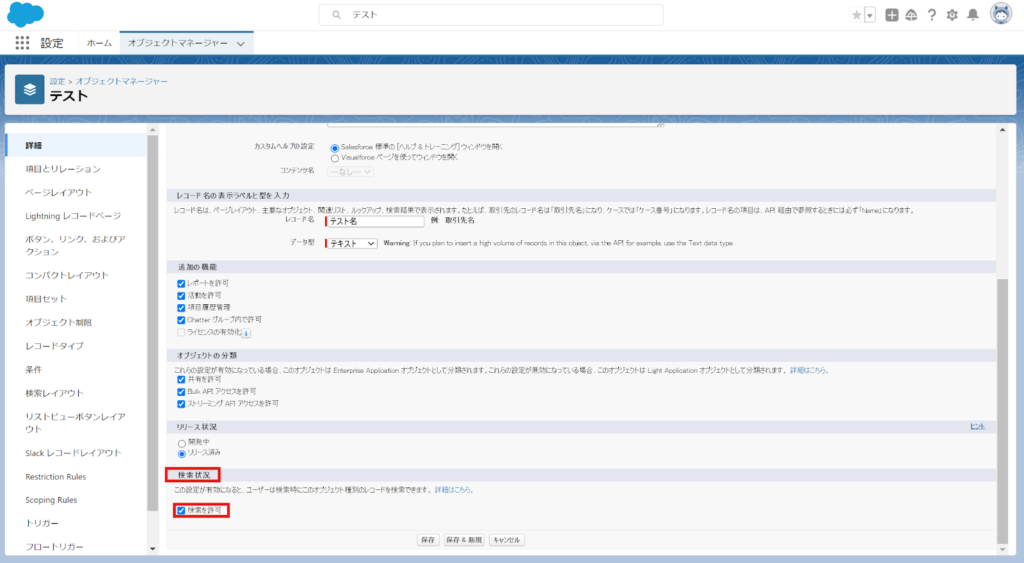Viewport: 1024px width, 563px height.
Task: Click the キャンセル button
Action: click(x=507, y=540)
